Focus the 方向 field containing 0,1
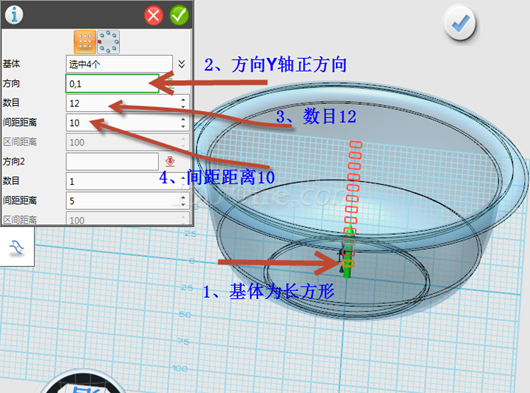 112,83
